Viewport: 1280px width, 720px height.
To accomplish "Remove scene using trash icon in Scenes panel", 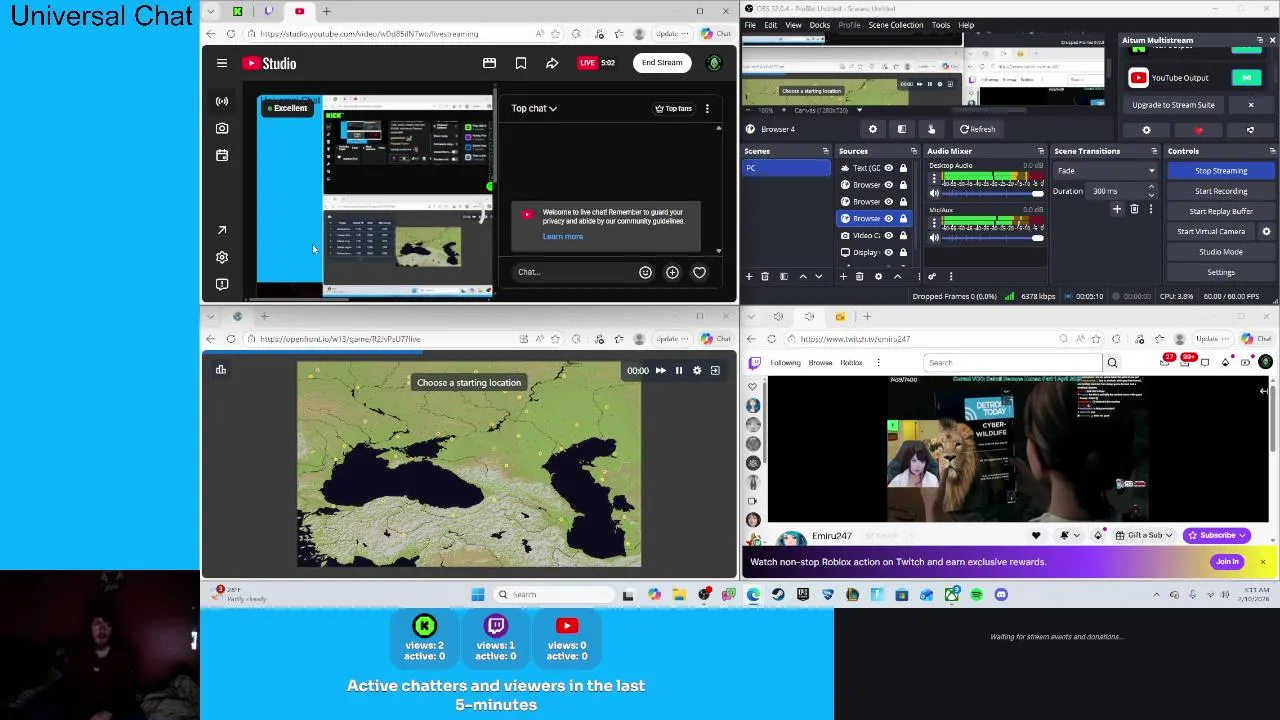I will 765,277.
